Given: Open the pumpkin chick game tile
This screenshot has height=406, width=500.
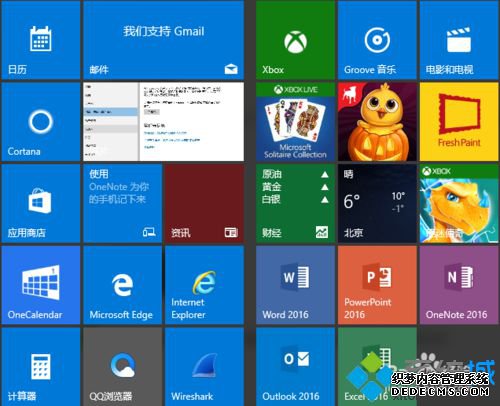Looking at the screenshot, I should [x=377, y=122].
